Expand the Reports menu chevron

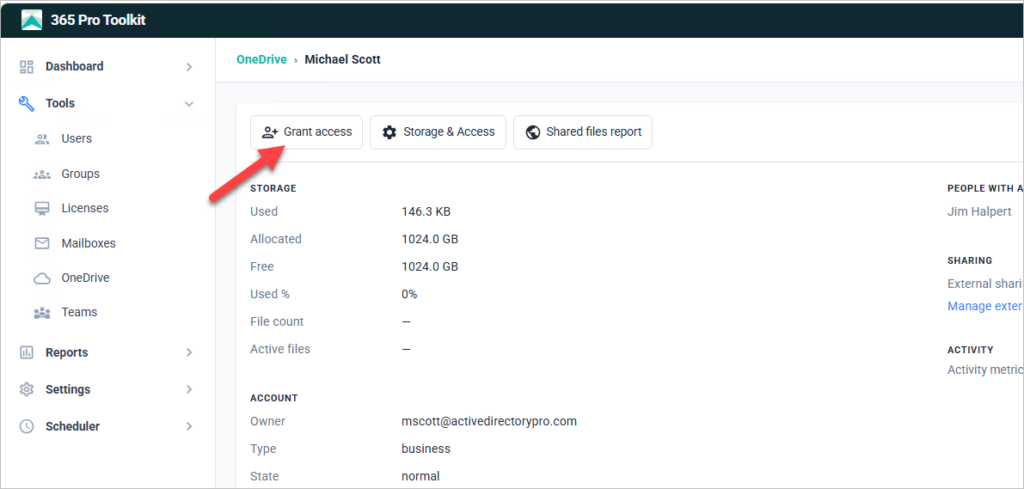[x=189, y=353]
